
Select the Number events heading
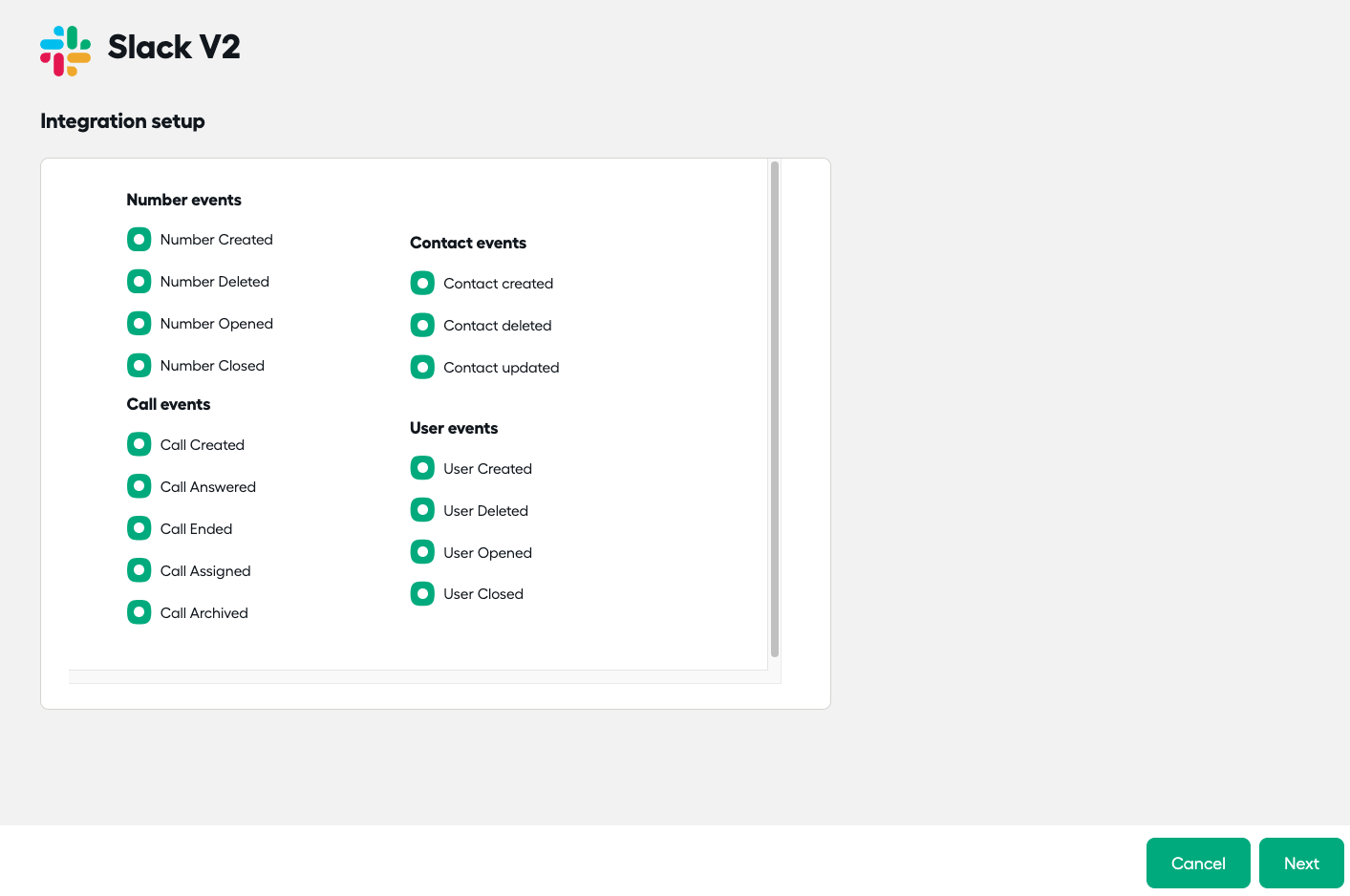tap(184, 200)
